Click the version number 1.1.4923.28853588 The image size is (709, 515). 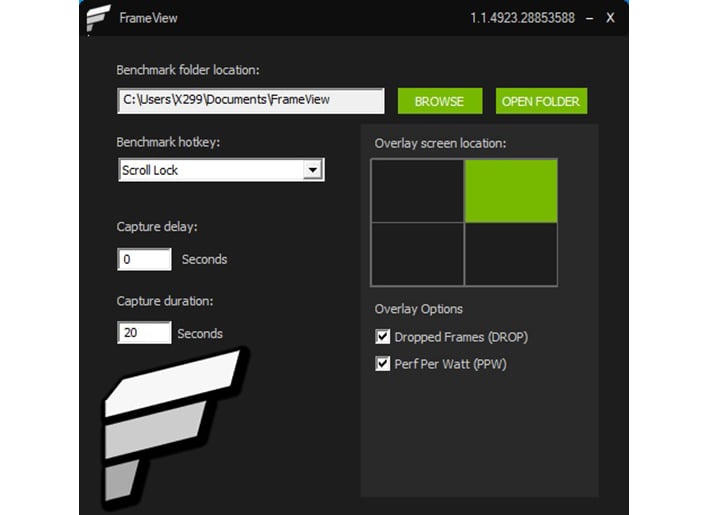tap(522, 18)
